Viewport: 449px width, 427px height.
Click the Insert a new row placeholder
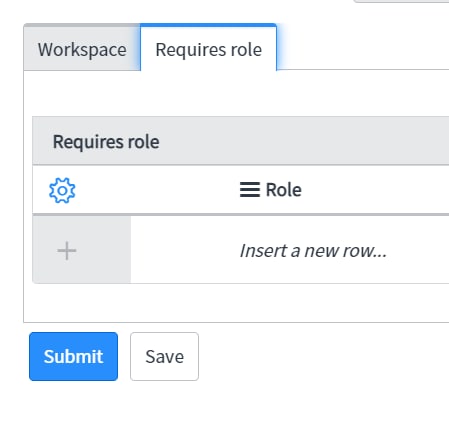(x=313, y=251)
